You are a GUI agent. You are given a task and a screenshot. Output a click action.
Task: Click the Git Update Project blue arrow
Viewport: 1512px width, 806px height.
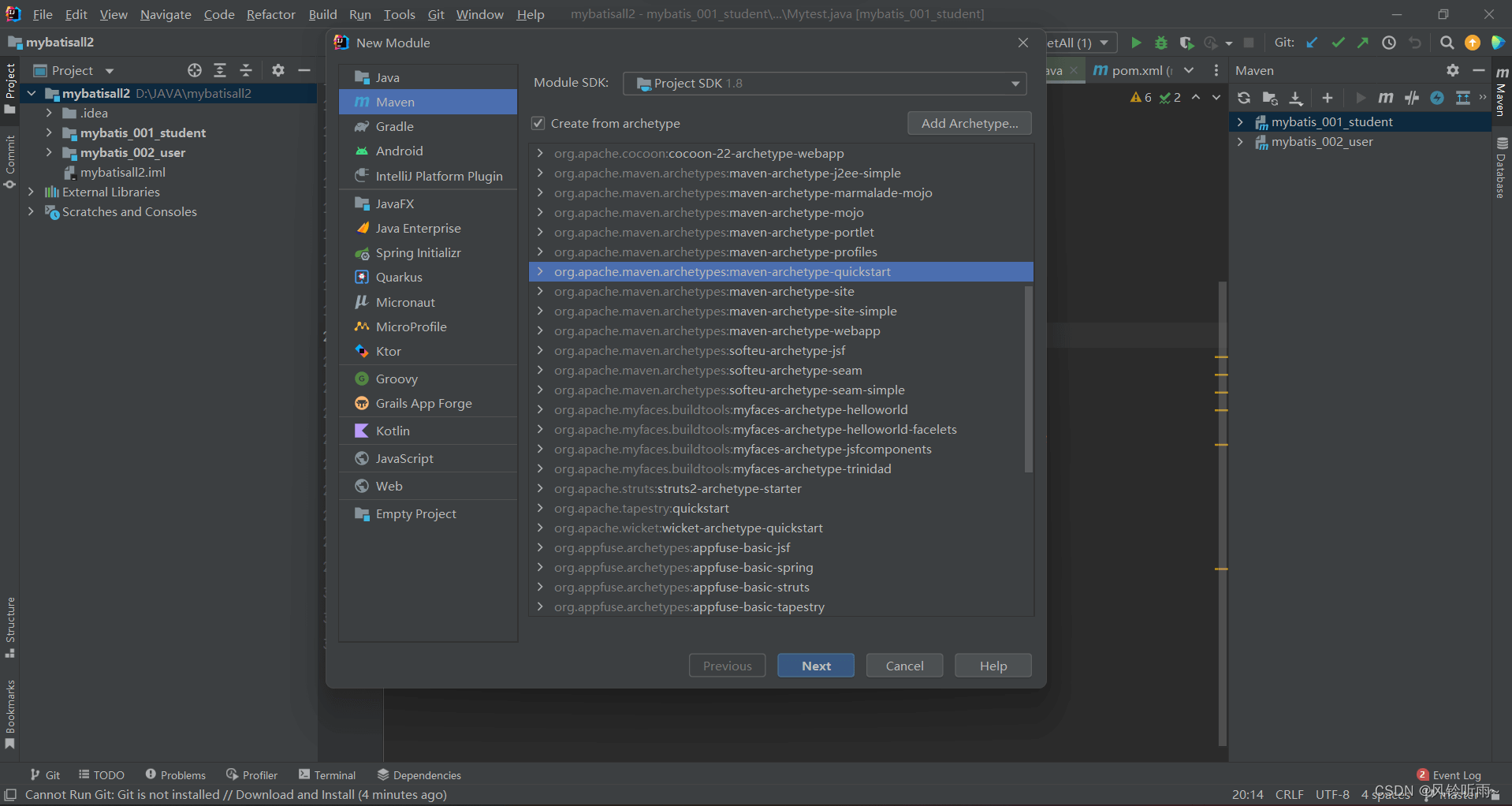[1312, 43]
